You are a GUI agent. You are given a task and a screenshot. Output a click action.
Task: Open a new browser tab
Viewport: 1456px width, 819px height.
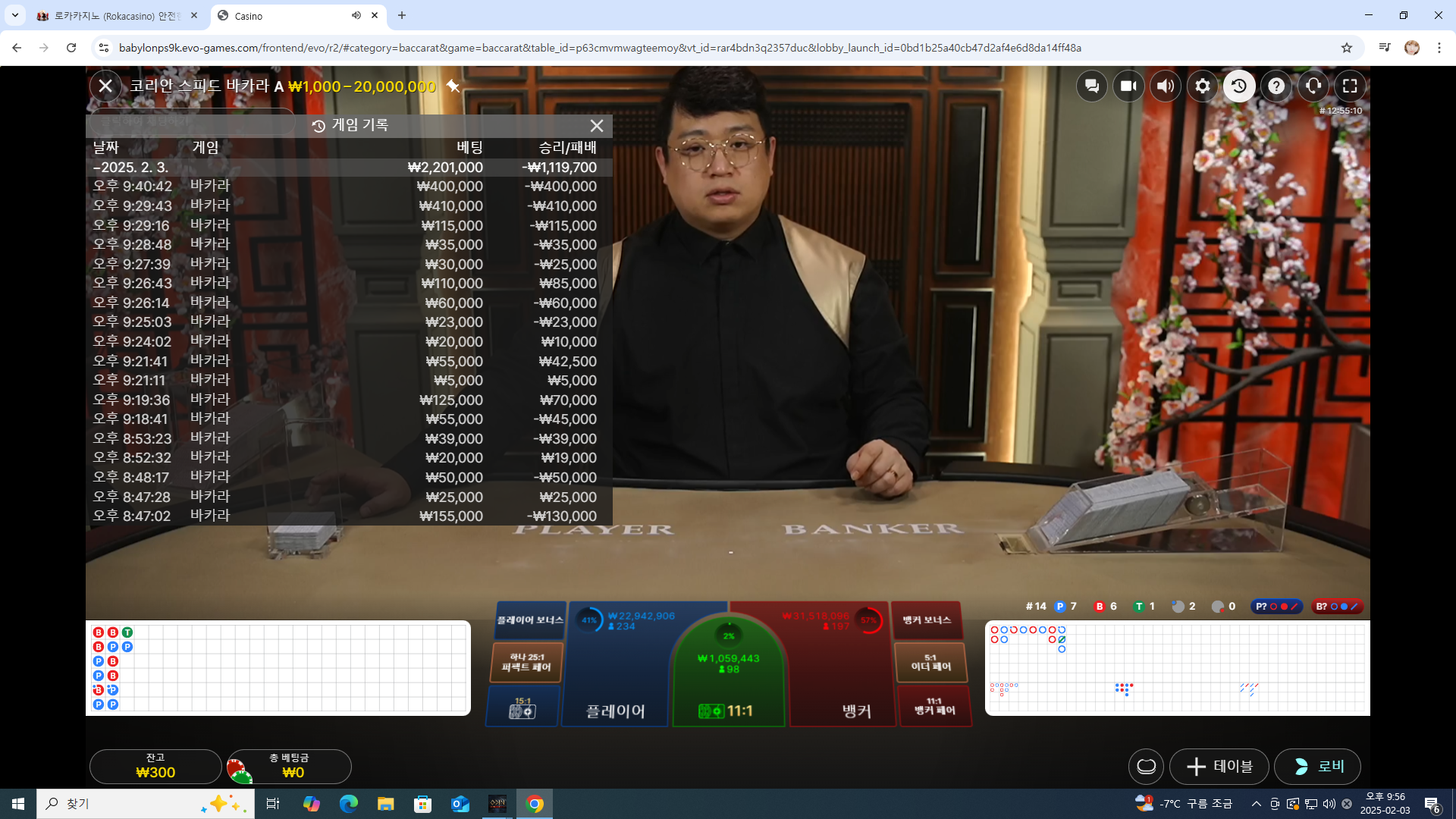pyautogui.click(x=402, y=15)
